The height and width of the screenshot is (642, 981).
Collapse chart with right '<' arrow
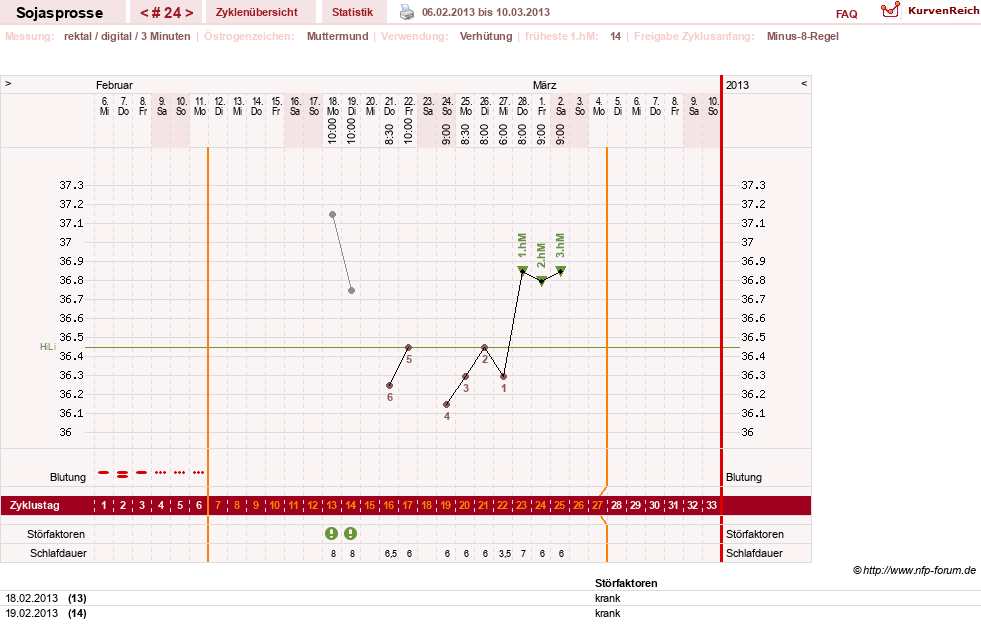(804, 83)
